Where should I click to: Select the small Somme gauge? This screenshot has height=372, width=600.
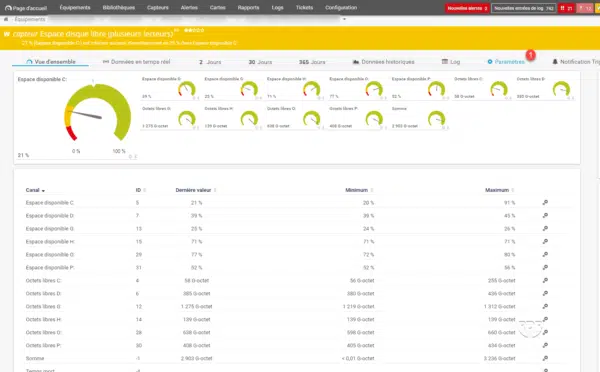pos(436,119)
